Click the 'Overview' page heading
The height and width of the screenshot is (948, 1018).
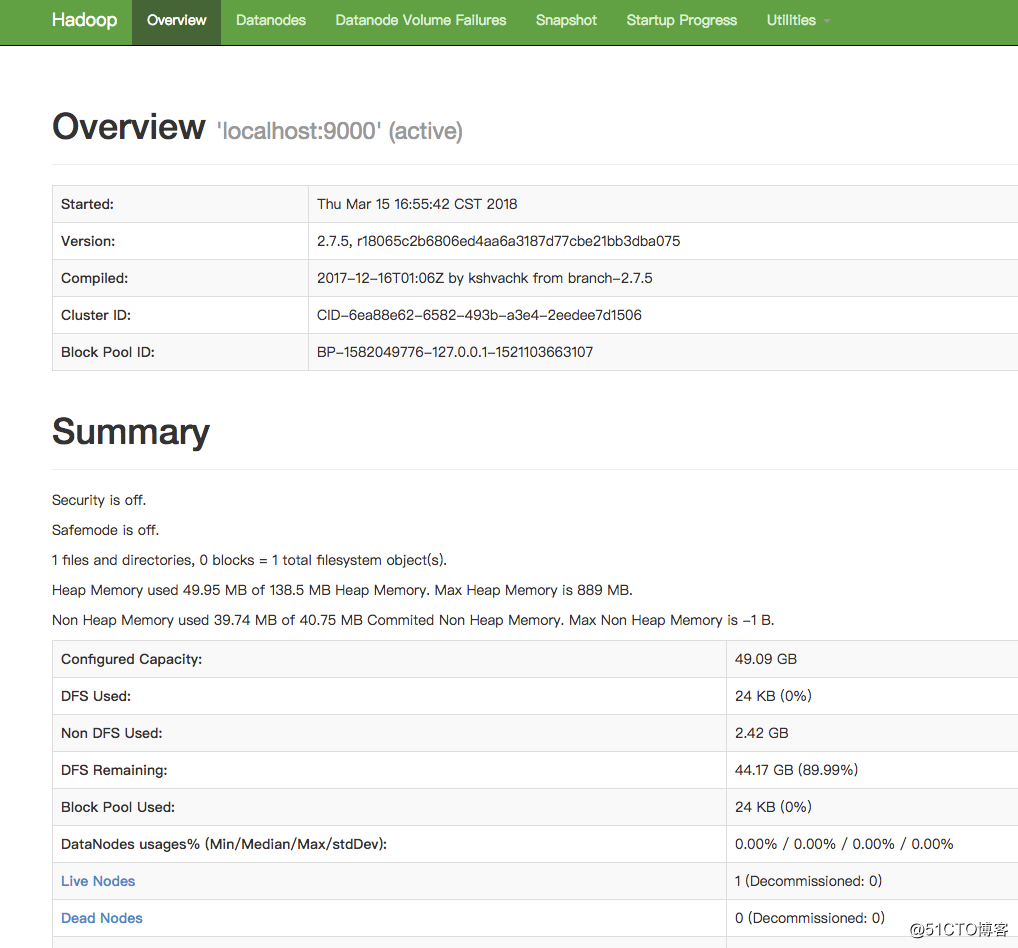(x=129, y=127)
